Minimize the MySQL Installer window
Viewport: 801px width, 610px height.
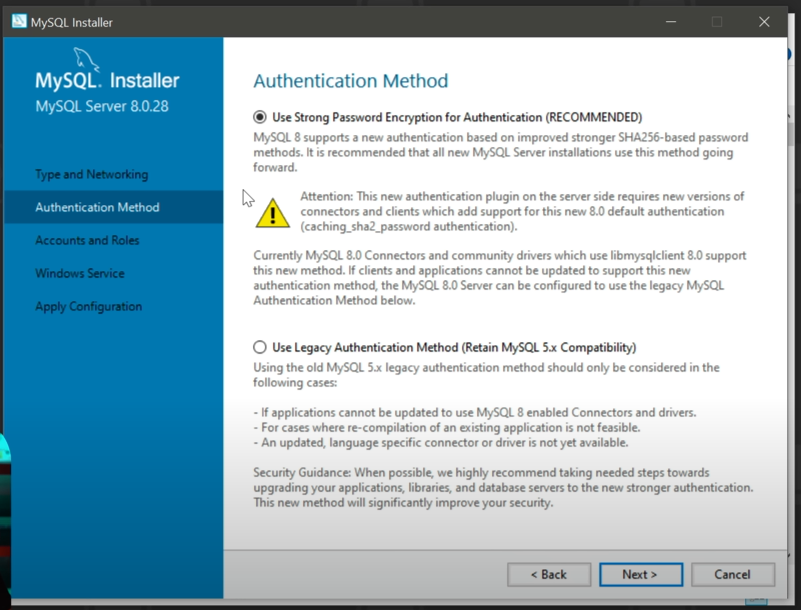coord(671,21)
